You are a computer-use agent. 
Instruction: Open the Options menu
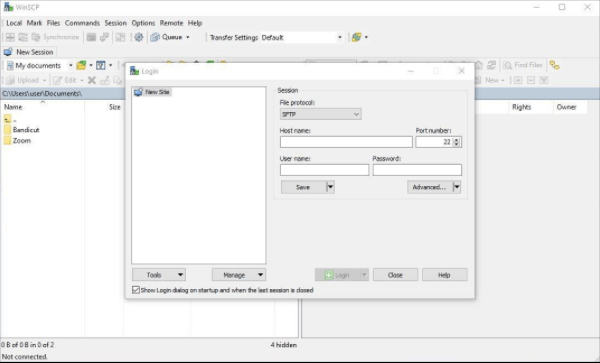[x=143, y=23]
